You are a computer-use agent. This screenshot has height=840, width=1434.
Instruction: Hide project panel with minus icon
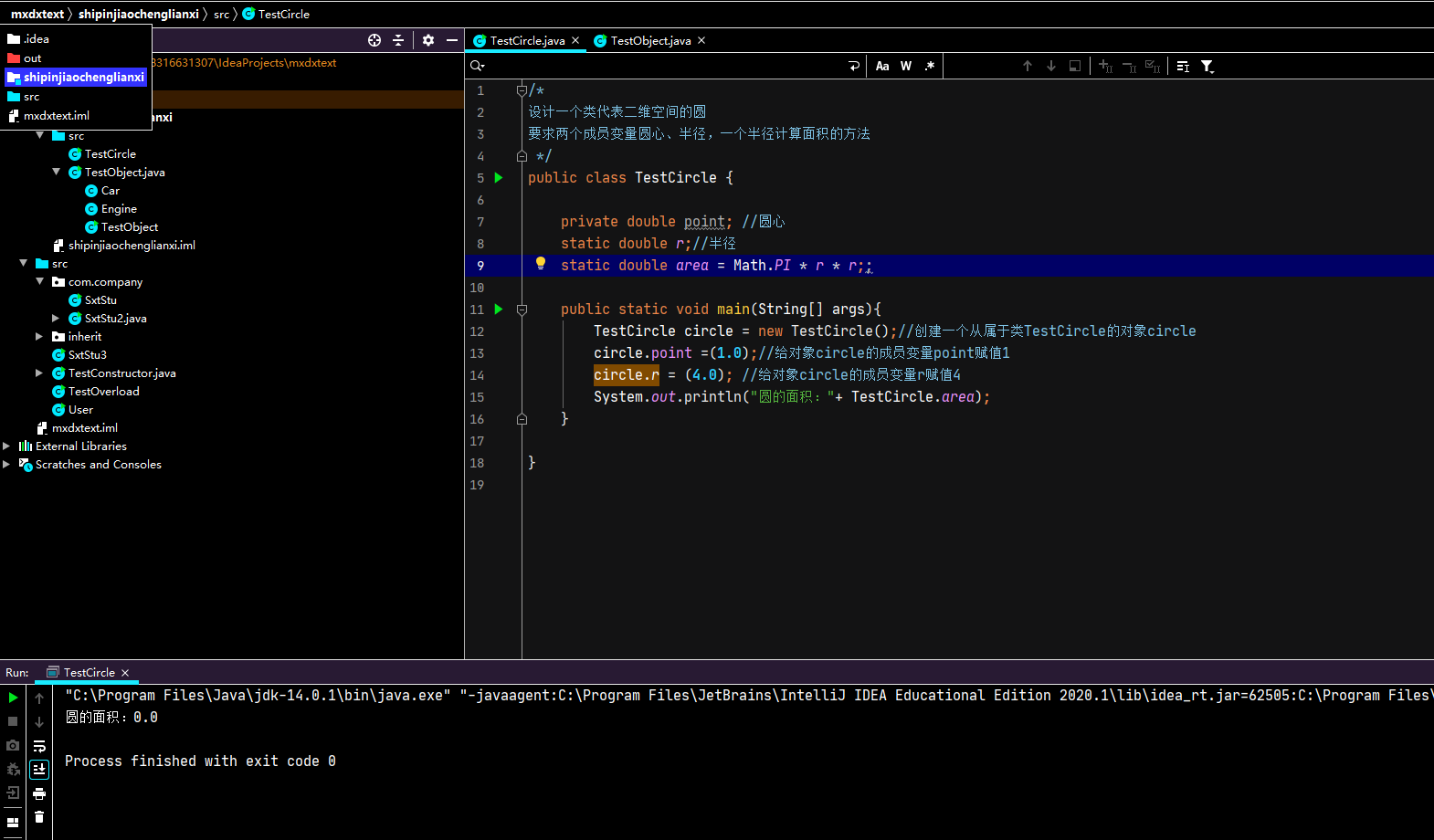pyautogui.click(x=452, y=40)
